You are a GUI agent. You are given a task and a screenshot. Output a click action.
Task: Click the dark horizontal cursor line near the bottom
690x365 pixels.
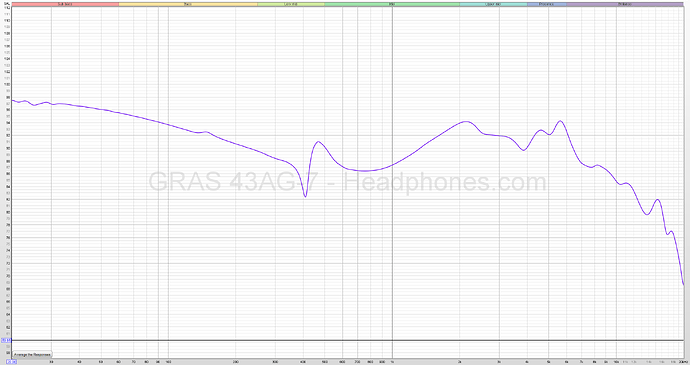(x=348, y=340)
